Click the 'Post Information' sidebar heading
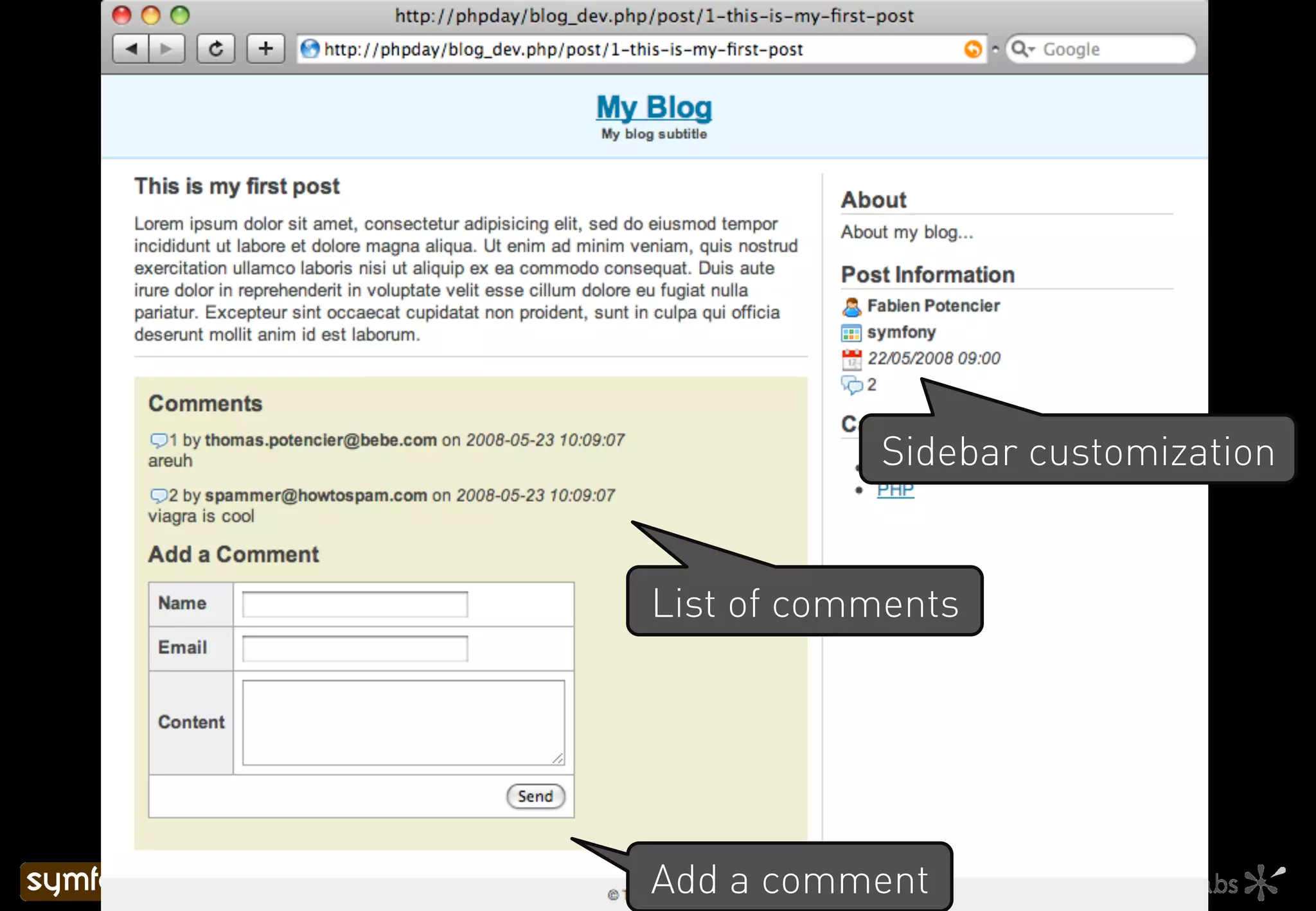This screenshot has width=1316, height=911. coord(927,275)
